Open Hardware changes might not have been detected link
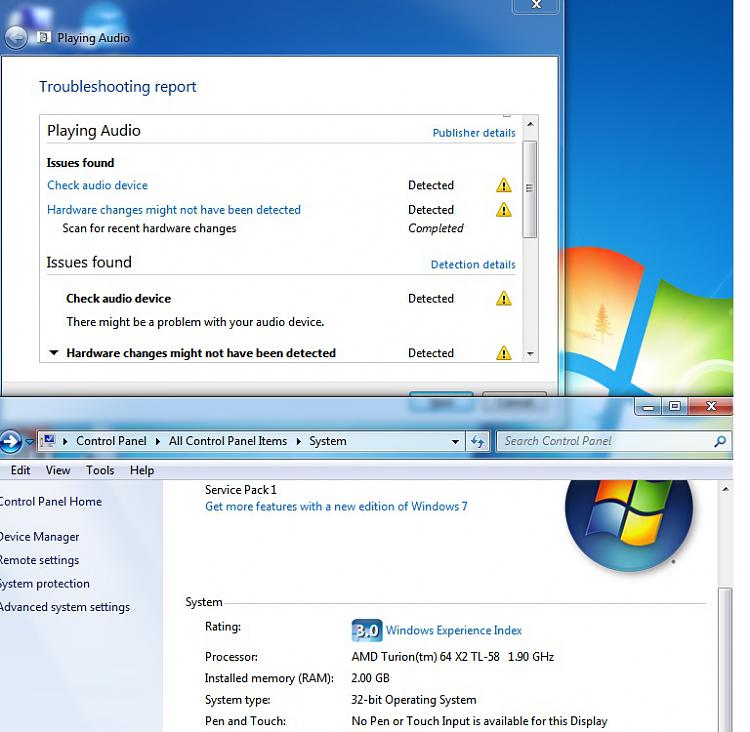Screen dimensions: 750x732 pyautogui.click(x=174, y=210)
